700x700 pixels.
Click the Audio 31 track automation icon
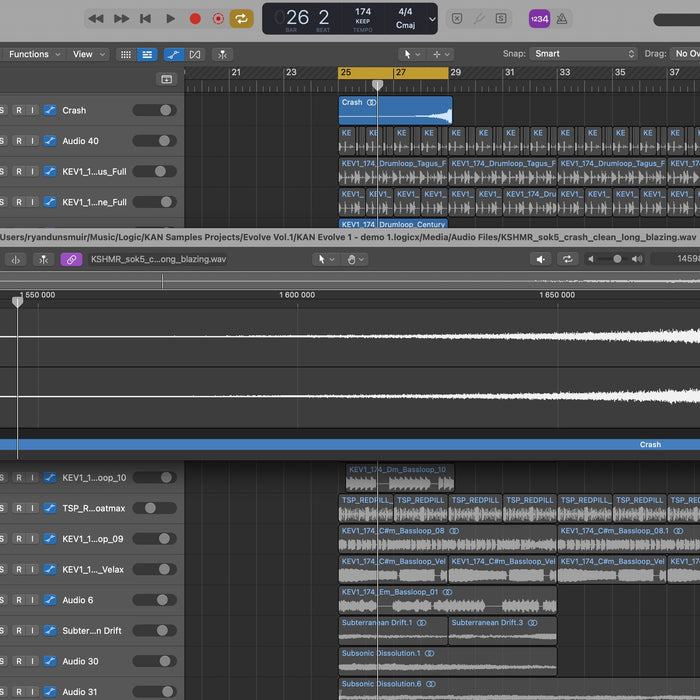tap(50, 692)
